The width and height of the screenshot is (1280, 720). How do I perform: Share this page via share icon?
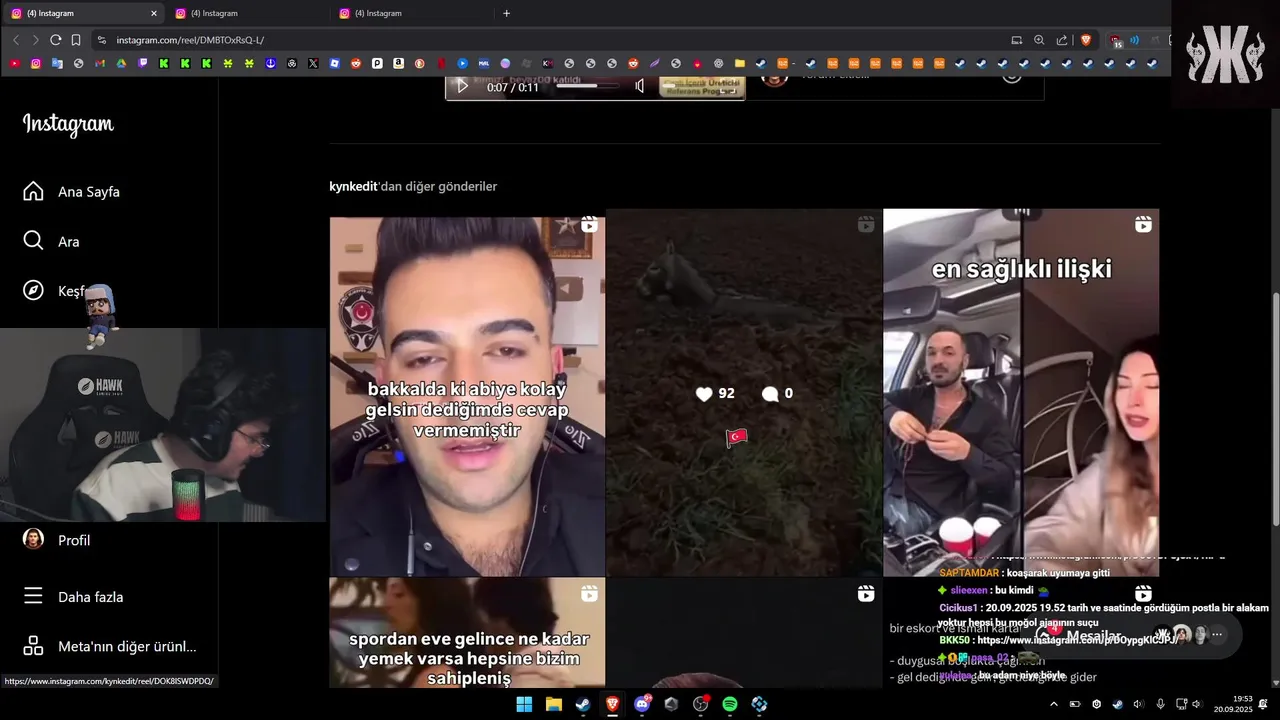(x=1062, y=40)
